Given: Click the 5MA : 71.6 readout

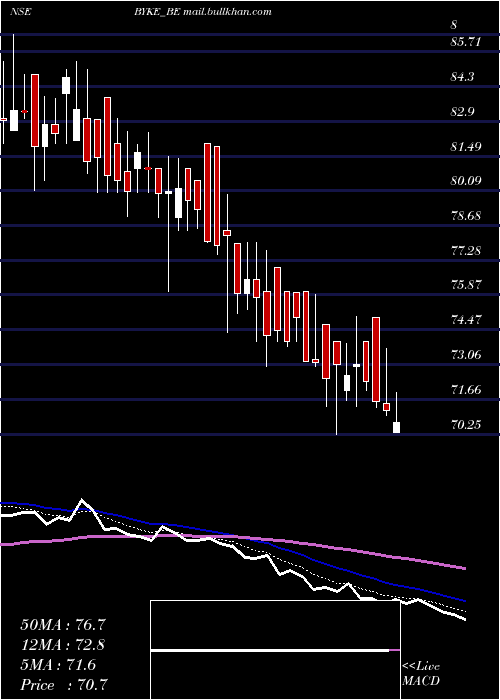Looking at the screenshot, I should [x=58, y=665].
